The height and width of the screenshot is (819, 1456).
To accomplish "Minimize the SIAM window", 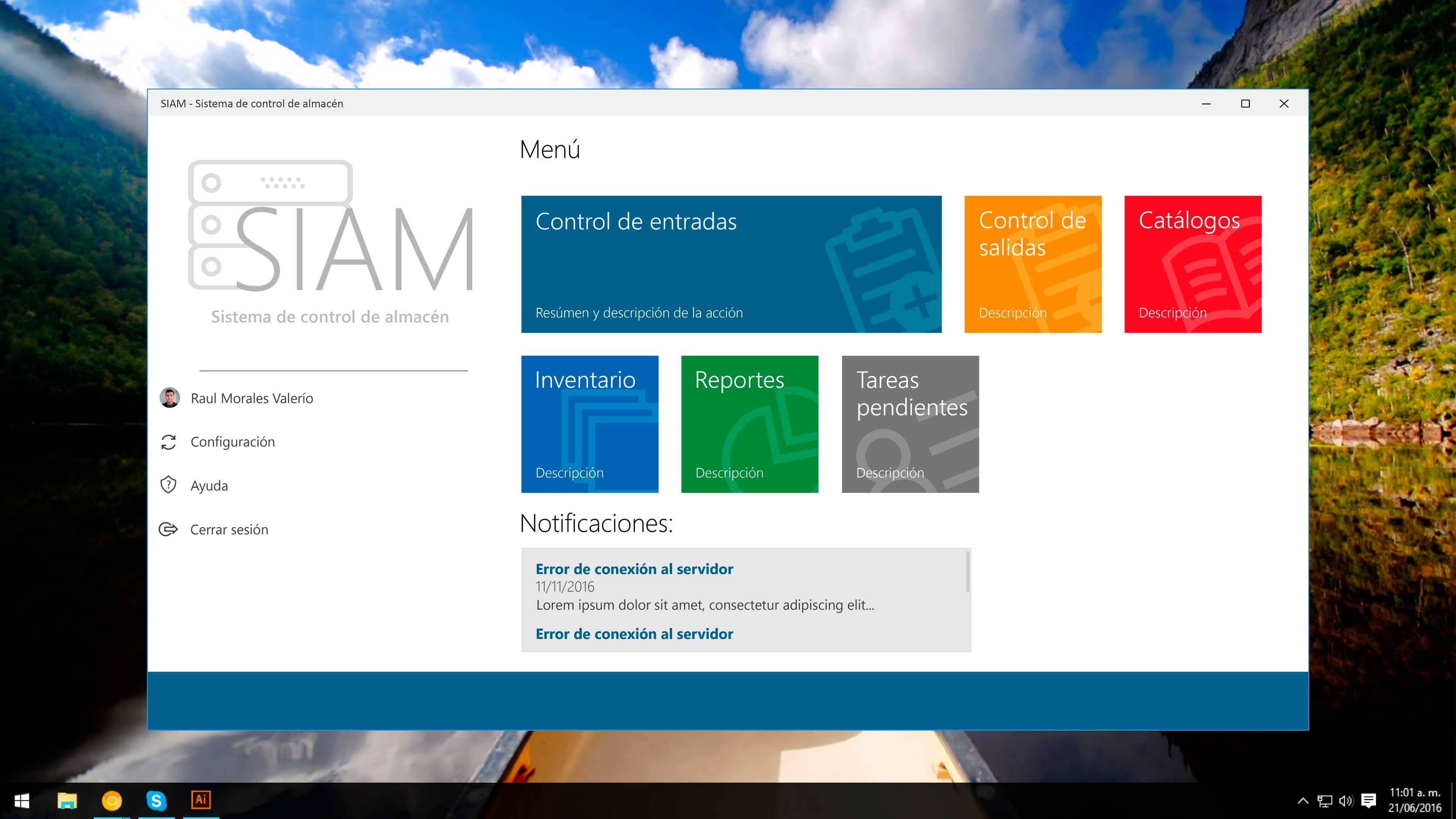I will coord(1206,104).
